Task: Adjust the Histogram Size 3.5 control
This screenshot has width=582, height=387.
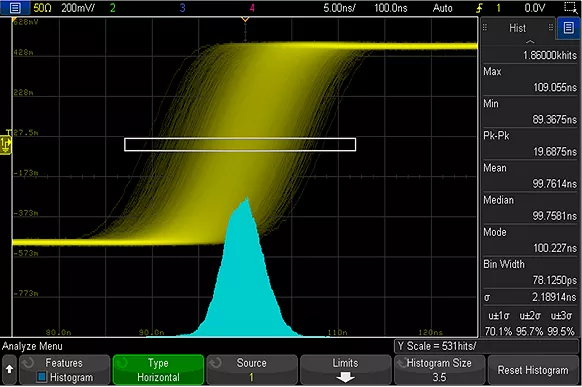Action: 439,370
